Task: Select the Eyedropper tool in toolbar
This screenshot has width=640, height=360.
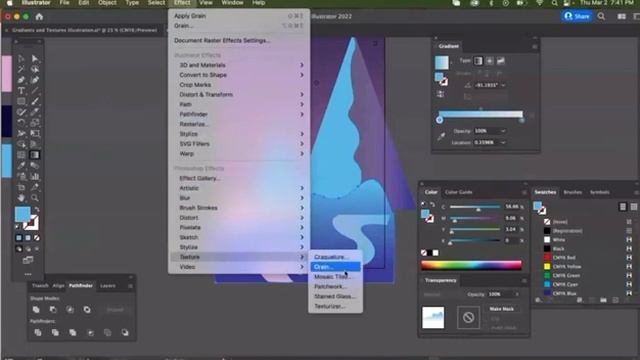Action: coord(21,165)
